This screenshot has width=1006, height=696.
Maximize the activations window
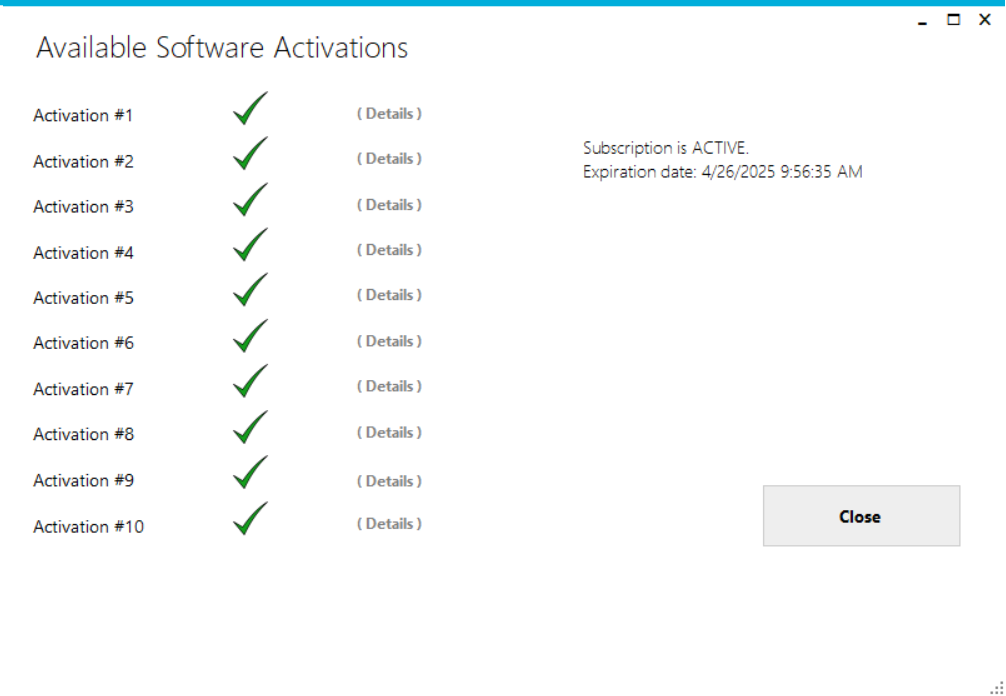coord(954,20)
